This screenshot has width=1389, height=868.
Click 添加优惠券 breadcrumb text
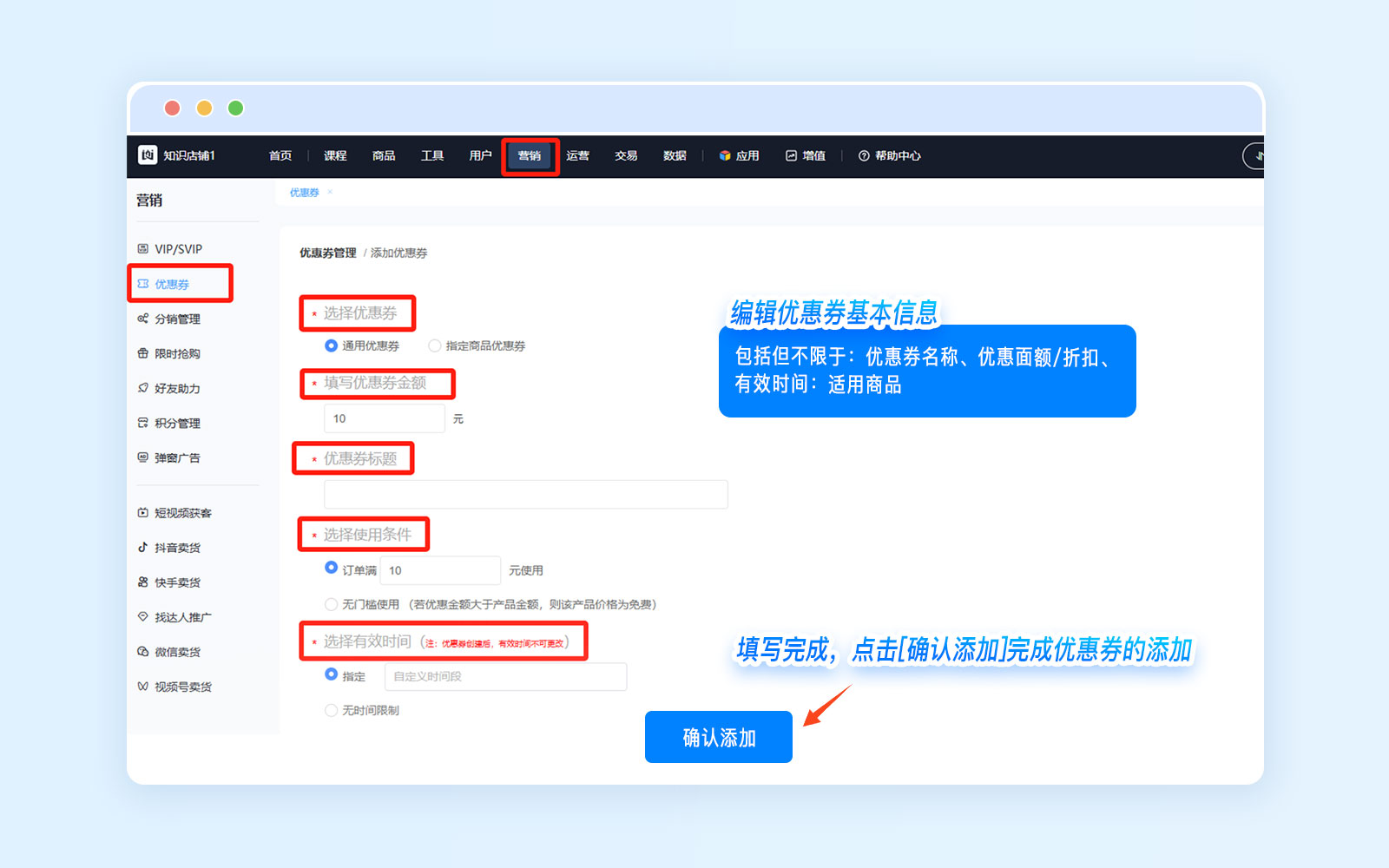coord(399,253)
